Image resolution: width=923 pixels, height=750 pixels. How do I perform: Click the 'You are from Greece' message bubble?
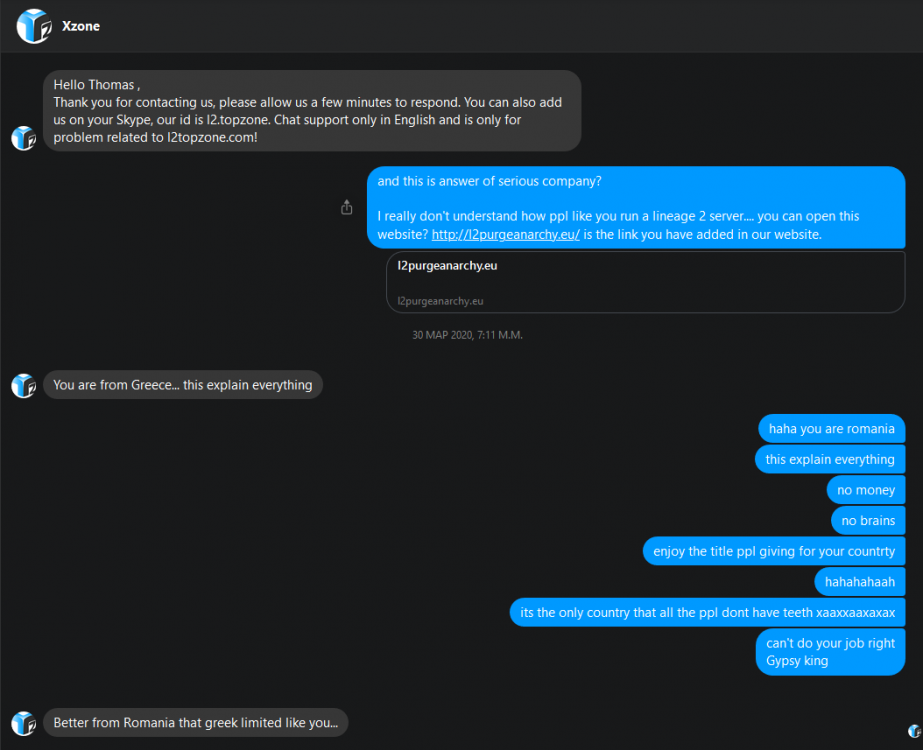(x=183, y=385)
